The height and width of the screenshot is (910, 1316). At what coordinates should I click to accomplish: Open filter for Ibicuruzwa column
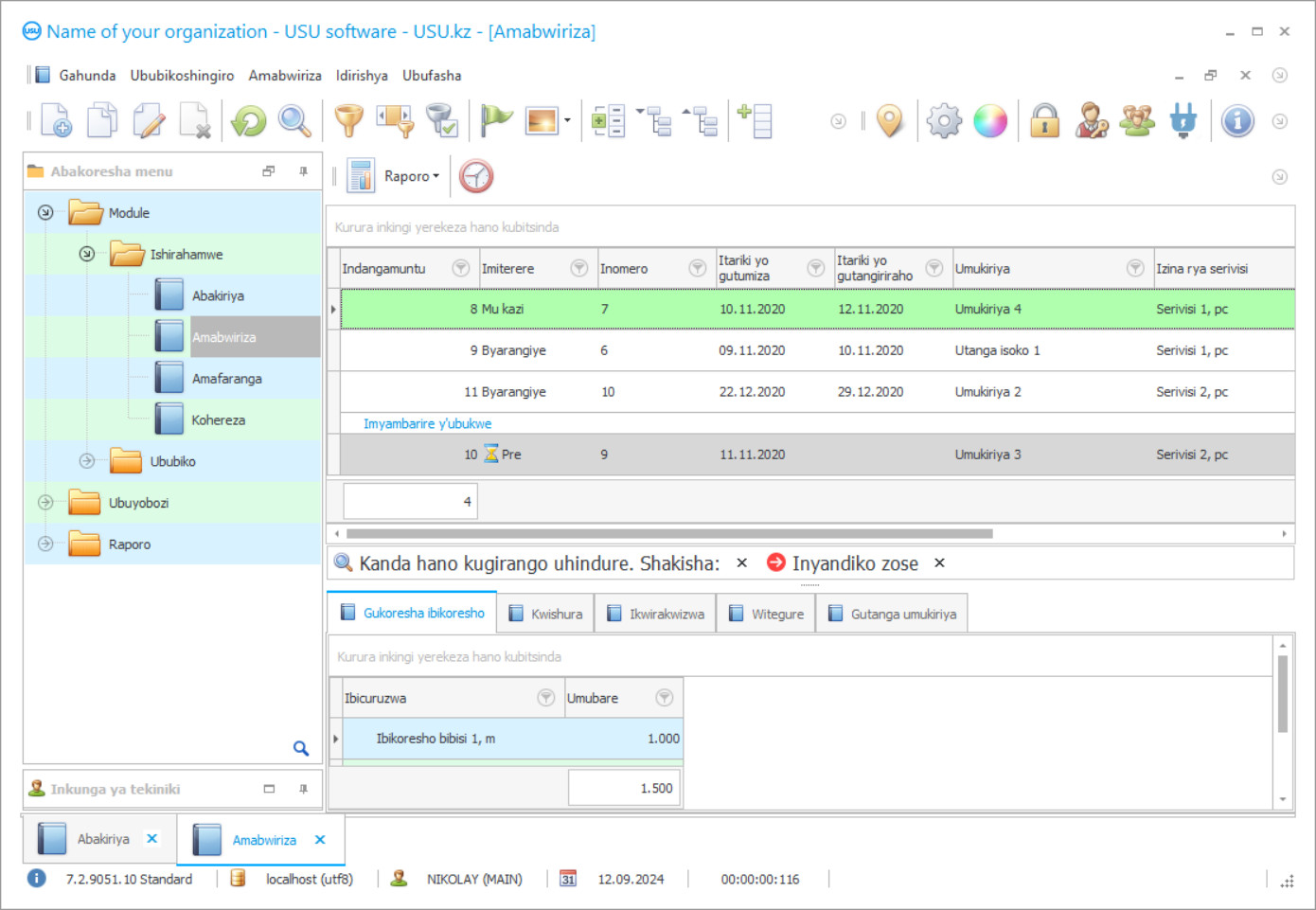(x=546, y=698)
